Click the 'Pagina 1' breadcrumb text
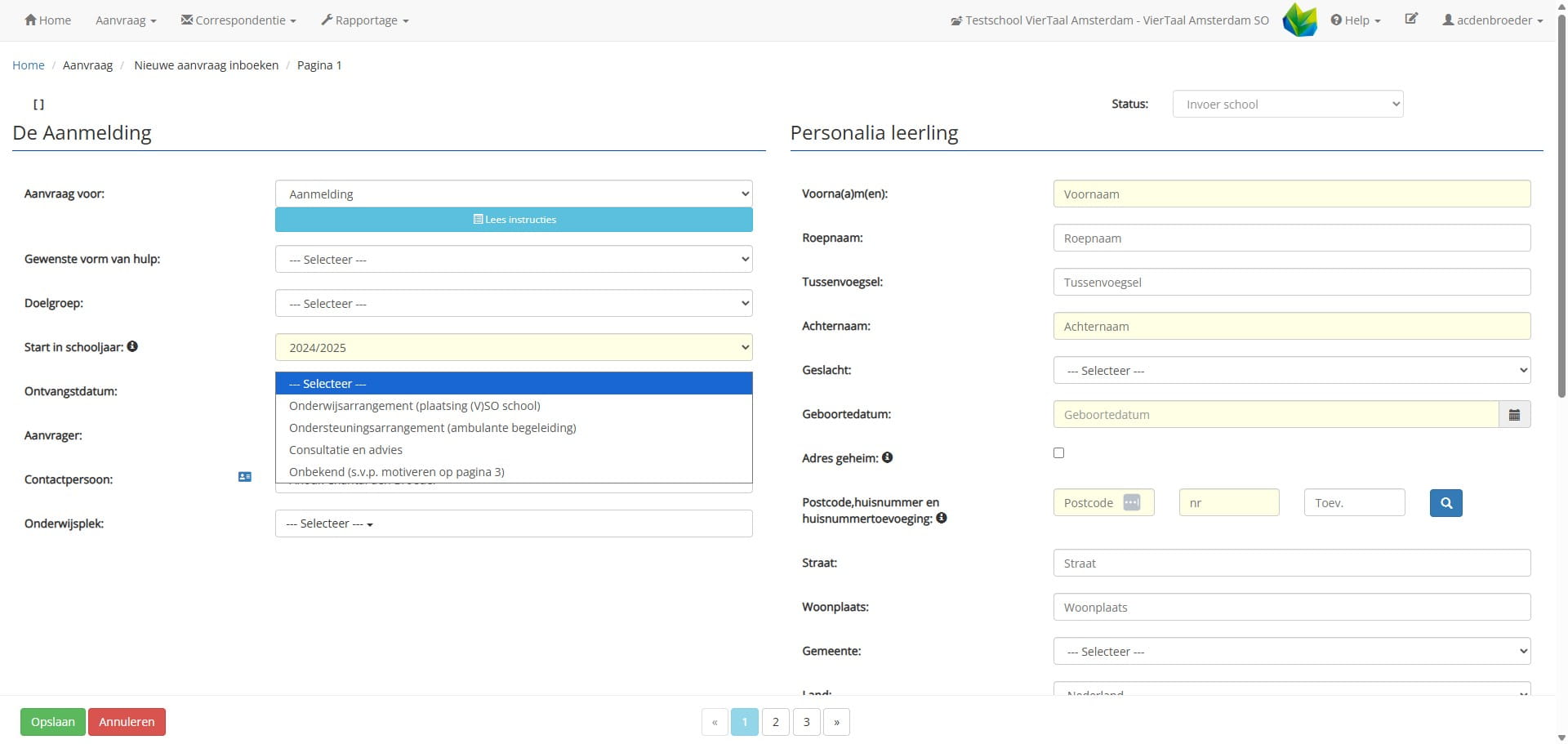1568x744 pixels. coord(319,65)
